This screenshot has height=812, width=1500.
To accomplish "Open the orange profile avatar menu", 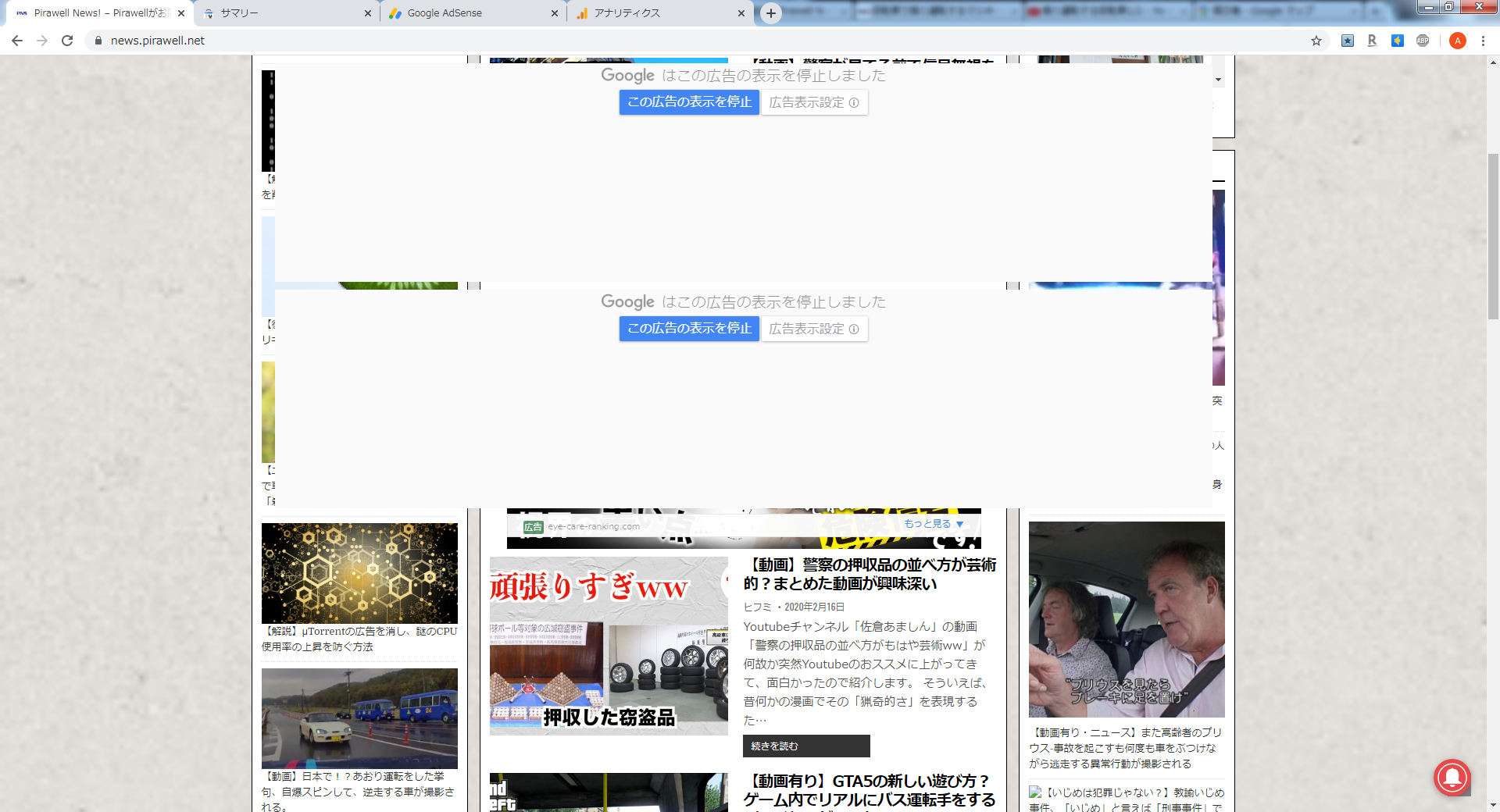I will click(x=1457, y=41).
